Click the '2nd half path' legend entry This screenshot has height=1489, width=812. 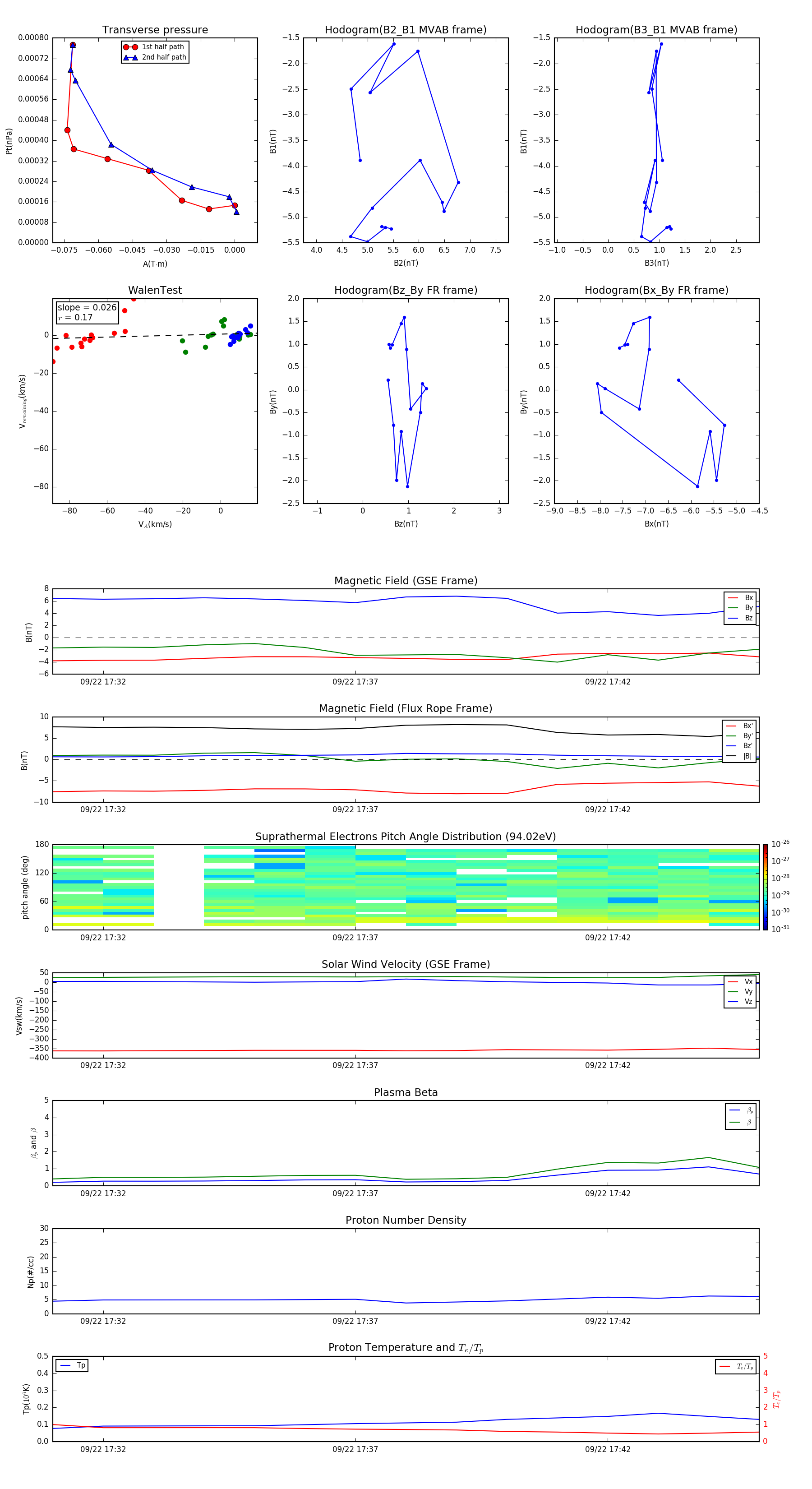[x=154, y=57]
